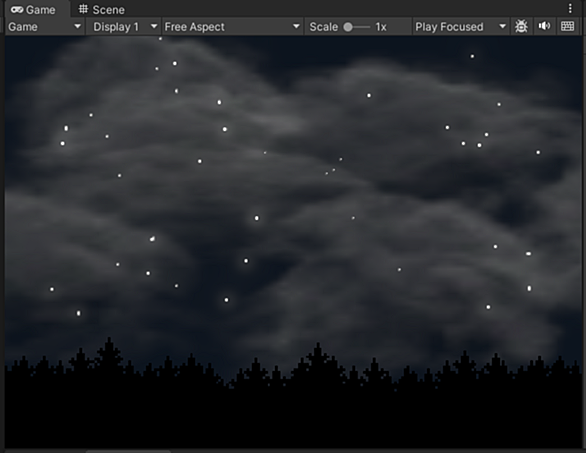Click the Play Focused dropdown arrow
Image resolution: width=586 pixels, height=453 pixels.
coord(503,26)
